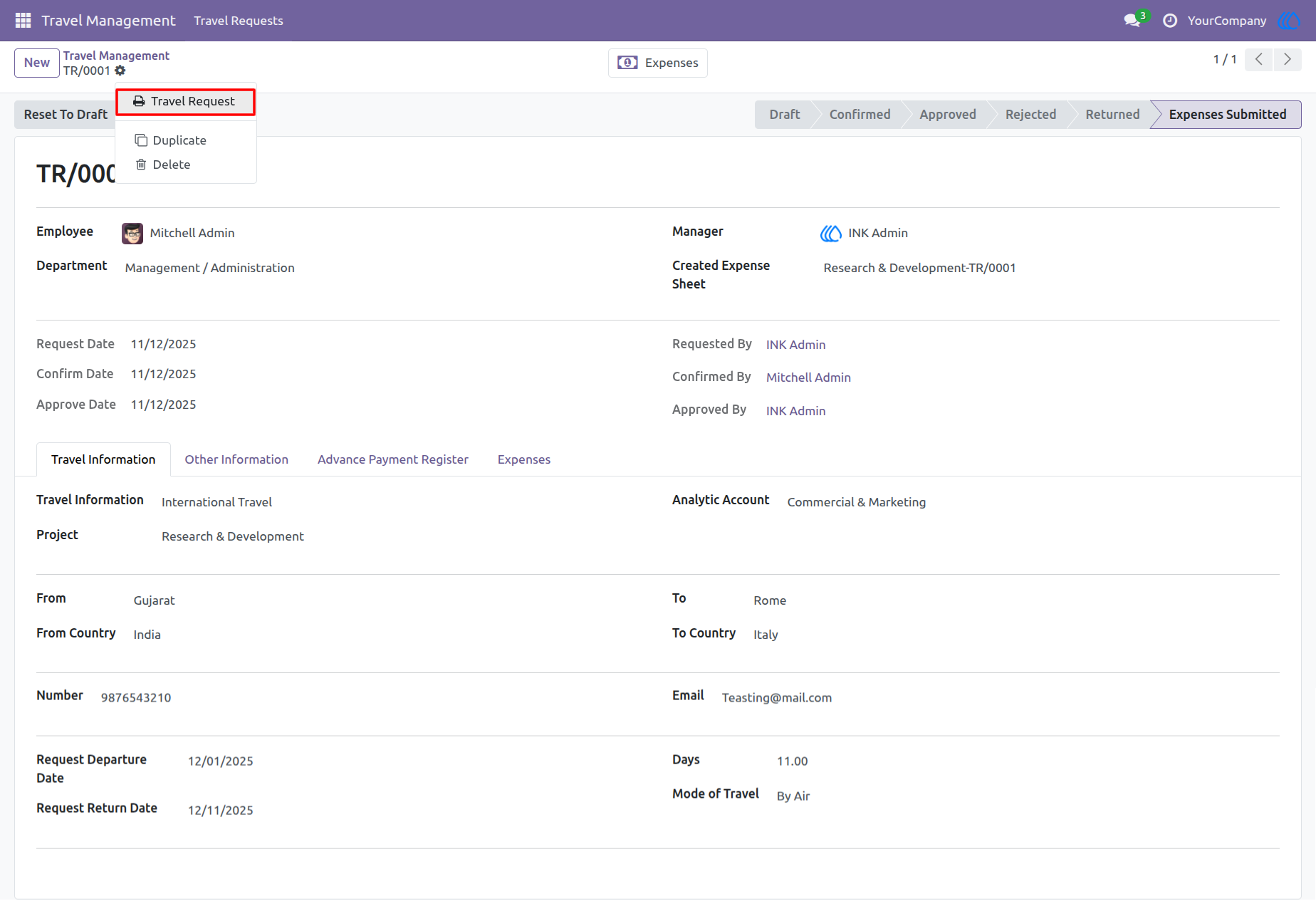Open Research & Development-TR/0001 expense sheet
This screenshot has width=1316, height=901.
[x=919, y=268]
